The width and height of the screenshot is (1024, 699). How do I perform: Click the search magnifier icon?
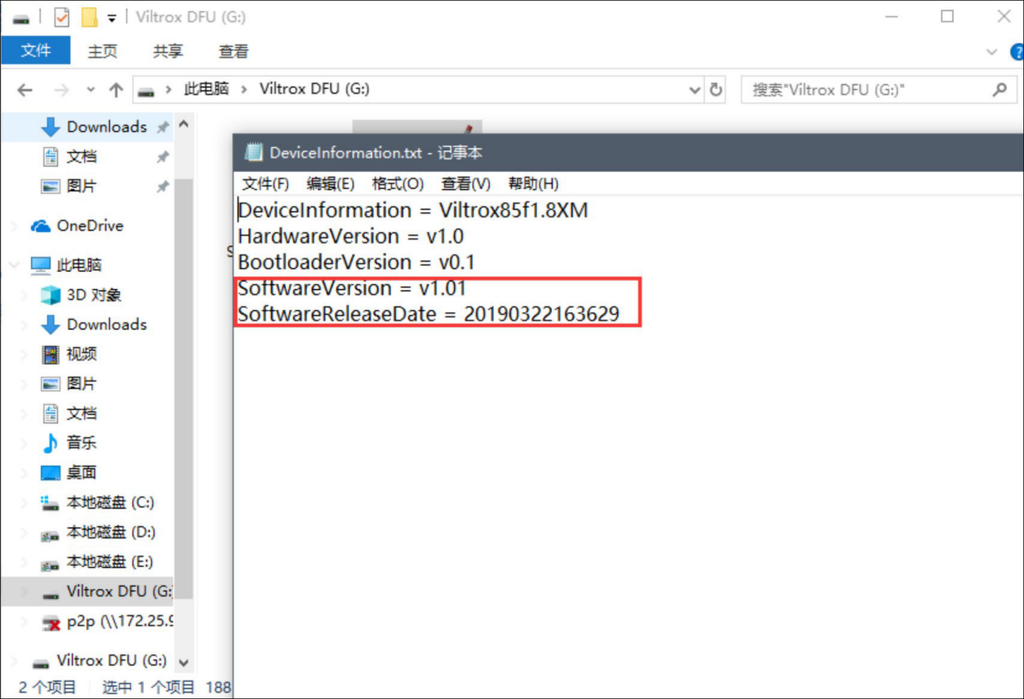point(998,90)
